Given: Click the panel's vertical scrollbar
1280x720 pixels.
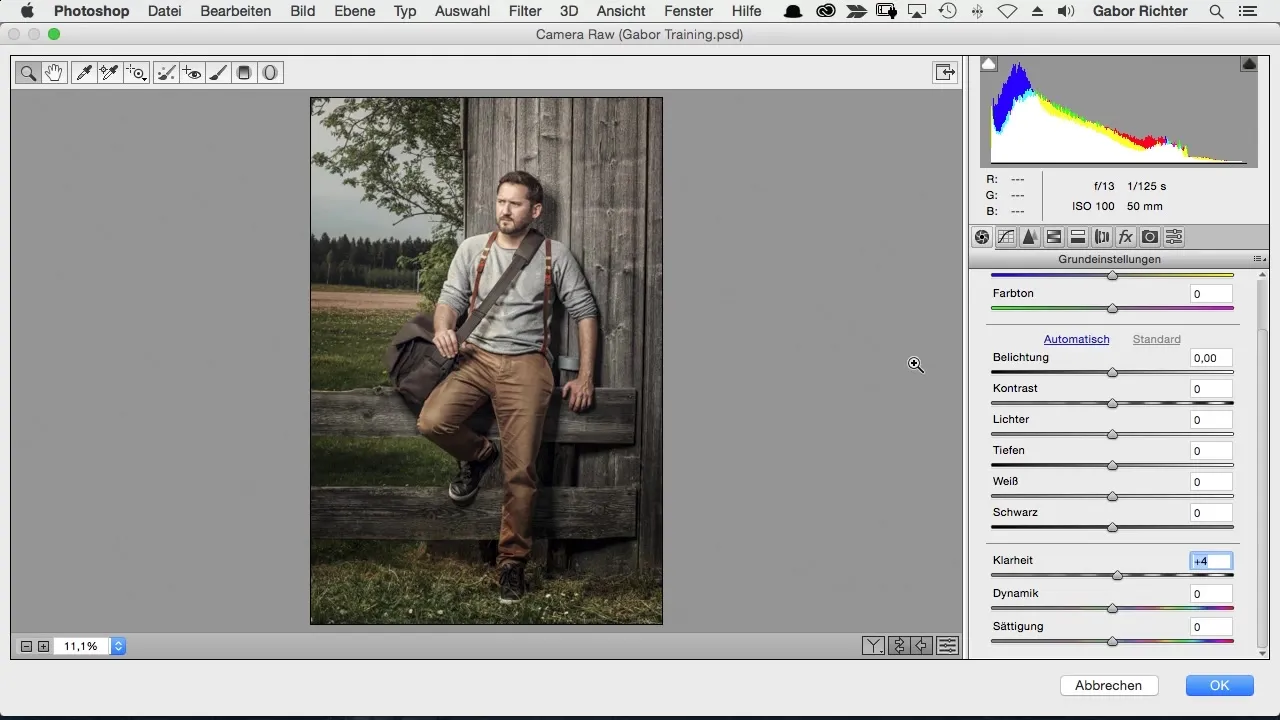Looking at the screenshot, I should click(1262, 487).
